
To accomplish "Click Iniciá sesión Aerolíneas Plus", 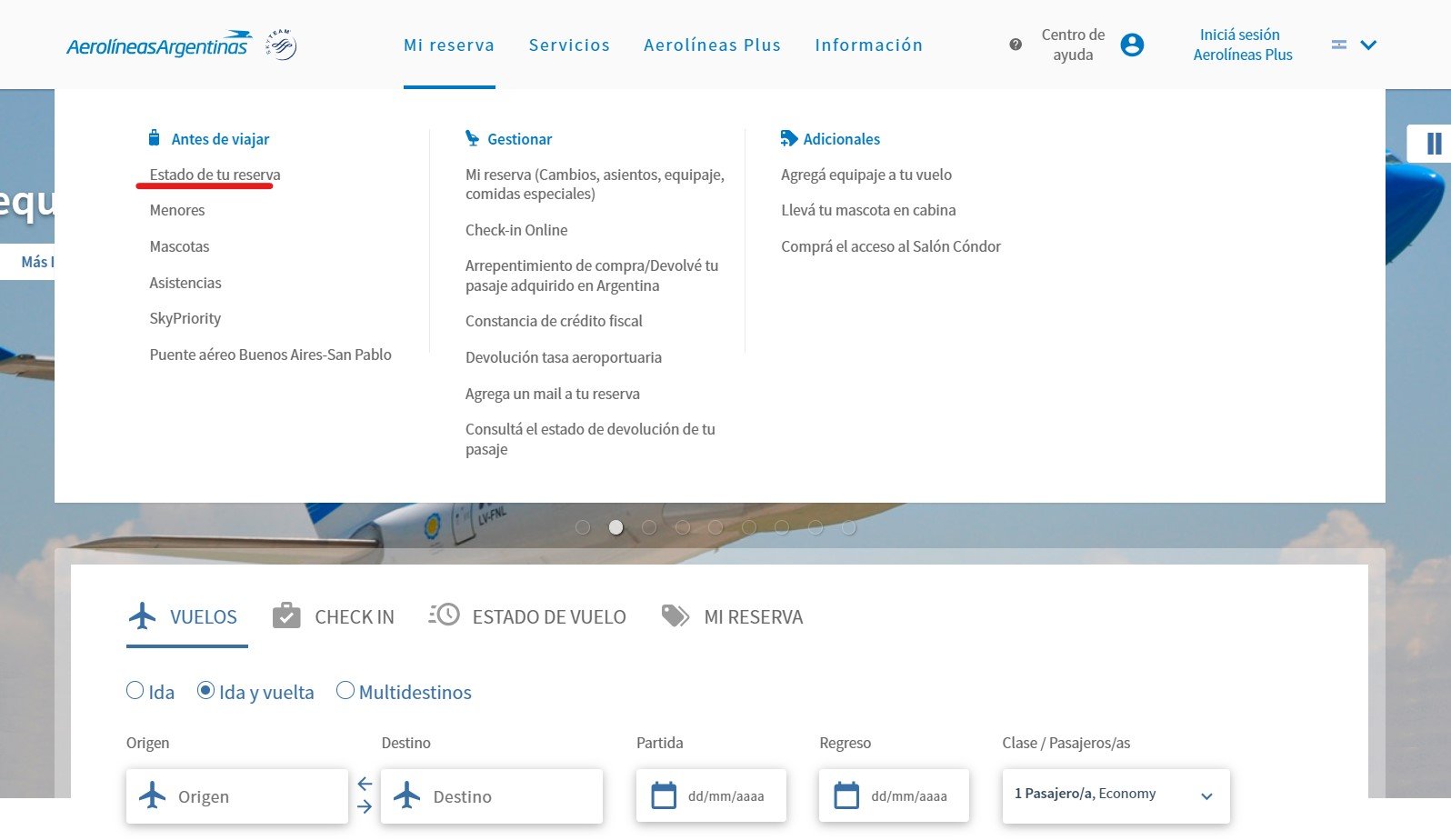I will point(1242,45).
